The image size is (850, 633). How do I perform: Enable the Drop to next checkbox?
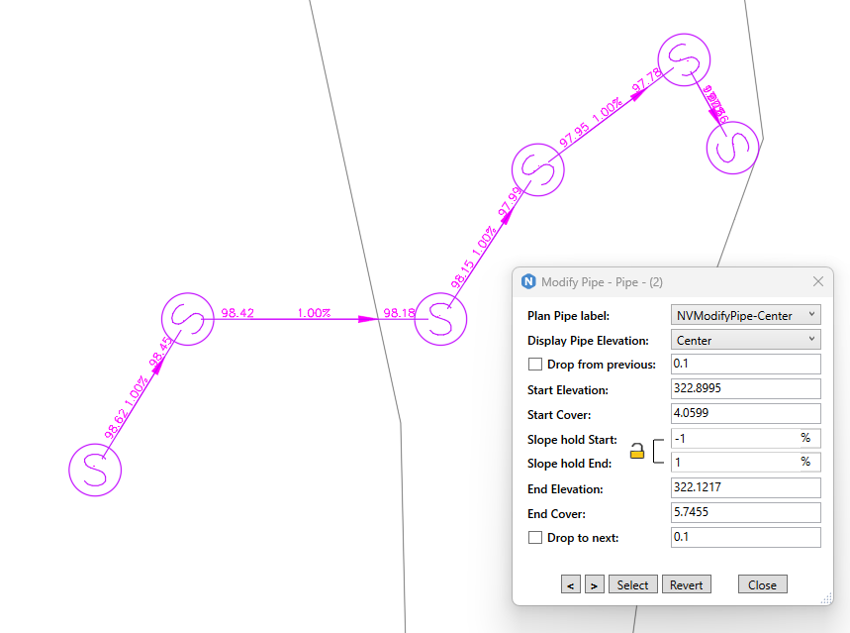click(x=535, y=538)
